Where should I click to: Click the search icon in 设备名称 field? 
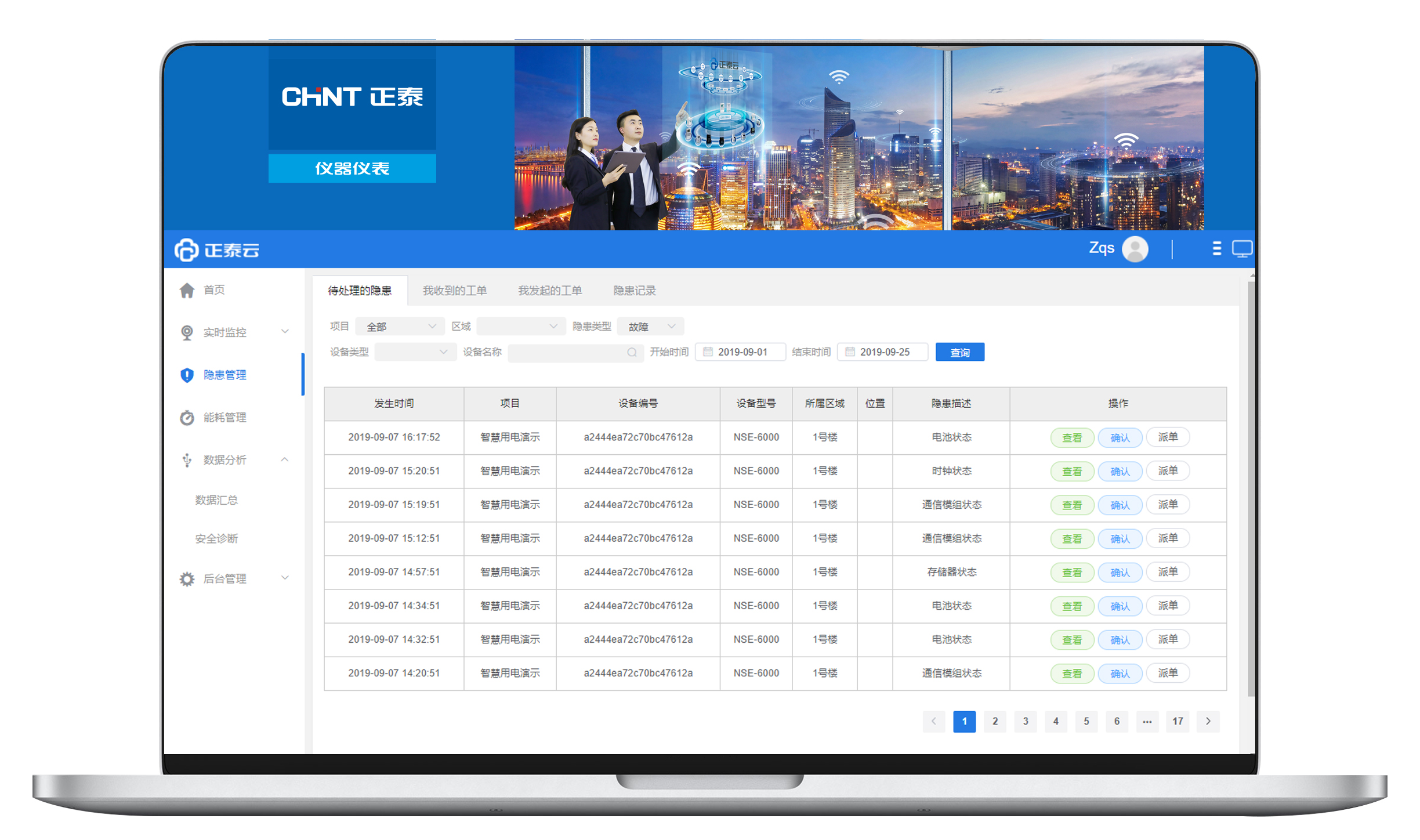tap(631, 352)
